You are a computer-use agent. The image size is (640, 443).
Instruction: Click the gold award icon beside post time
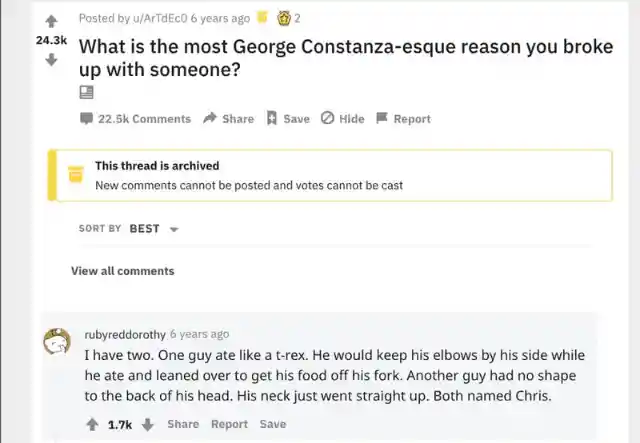(262, 17)
